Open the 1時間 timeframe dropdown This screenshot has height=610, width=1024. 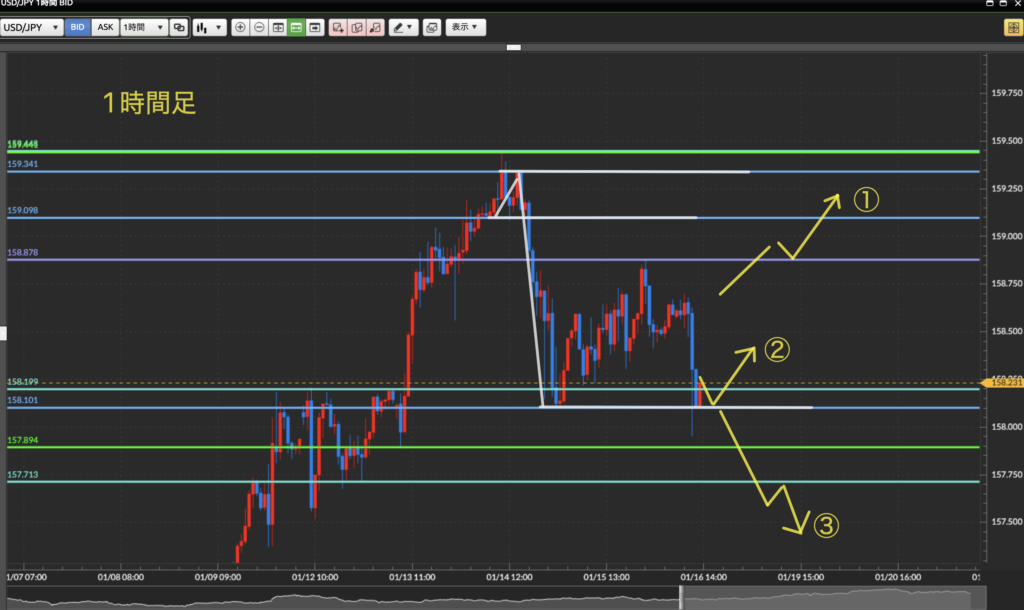tap(142, 28)
